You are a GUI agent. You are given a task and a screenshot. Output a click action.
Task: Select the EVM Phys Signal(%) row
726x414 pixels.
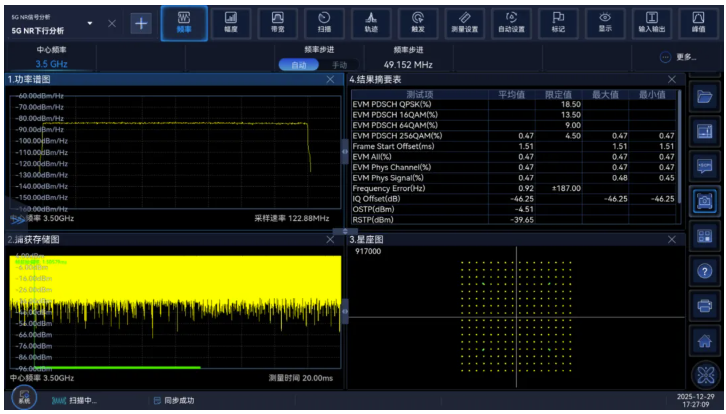(x=513, y=178)
